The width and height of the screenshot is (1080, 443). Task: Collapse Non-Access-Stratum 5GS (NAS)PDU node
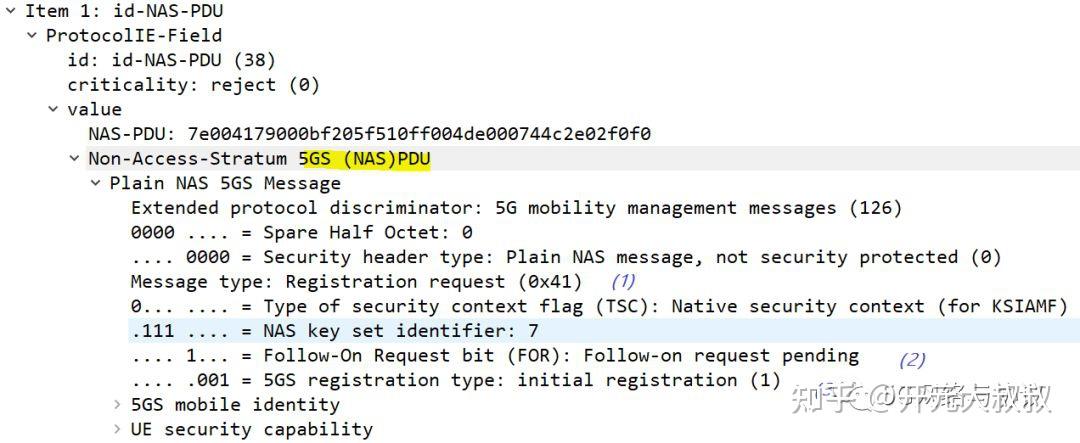click(x=74, y=158)
